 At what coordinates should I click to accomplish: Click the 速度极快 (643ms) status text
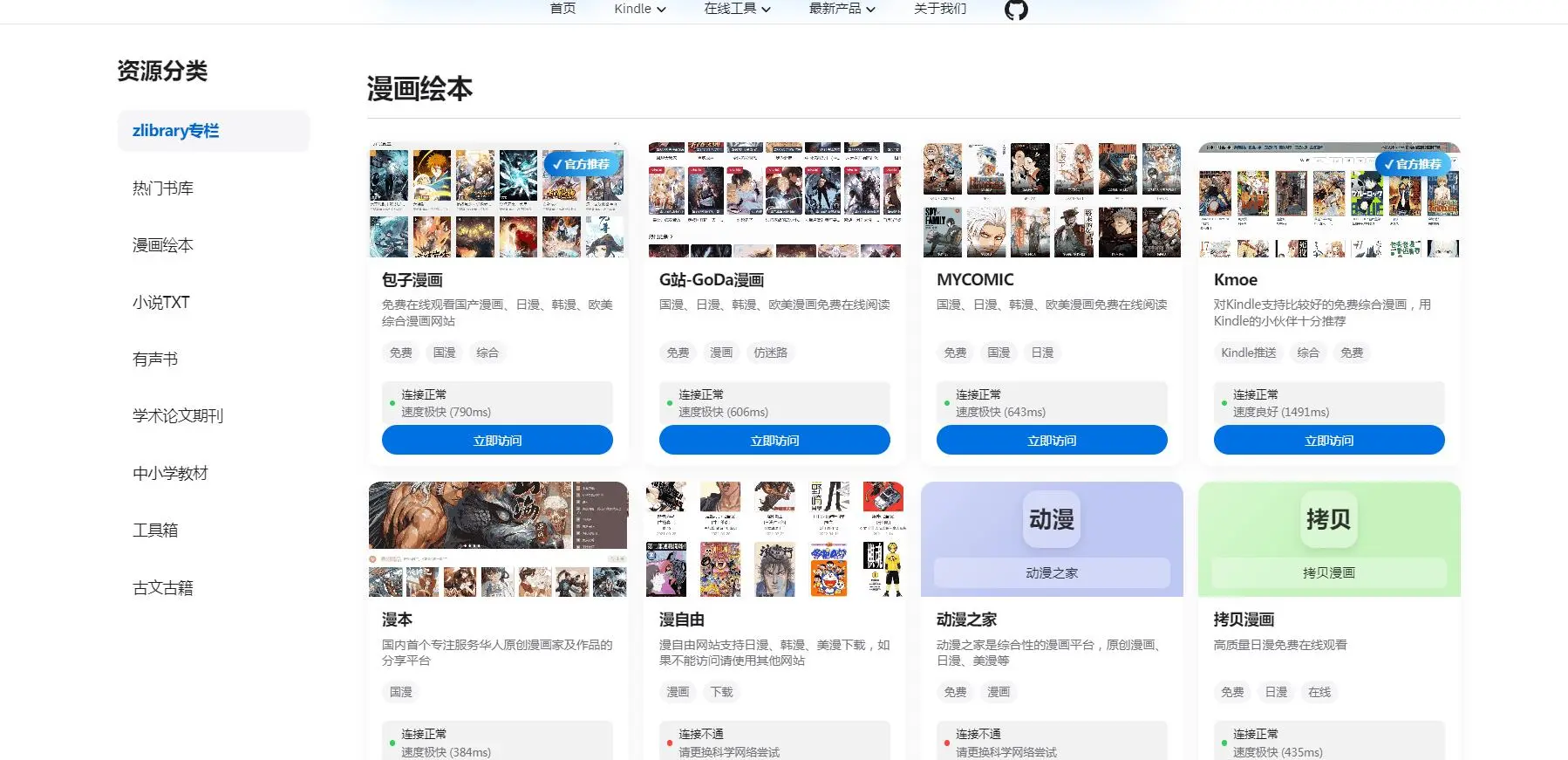tap(1000, 412)
